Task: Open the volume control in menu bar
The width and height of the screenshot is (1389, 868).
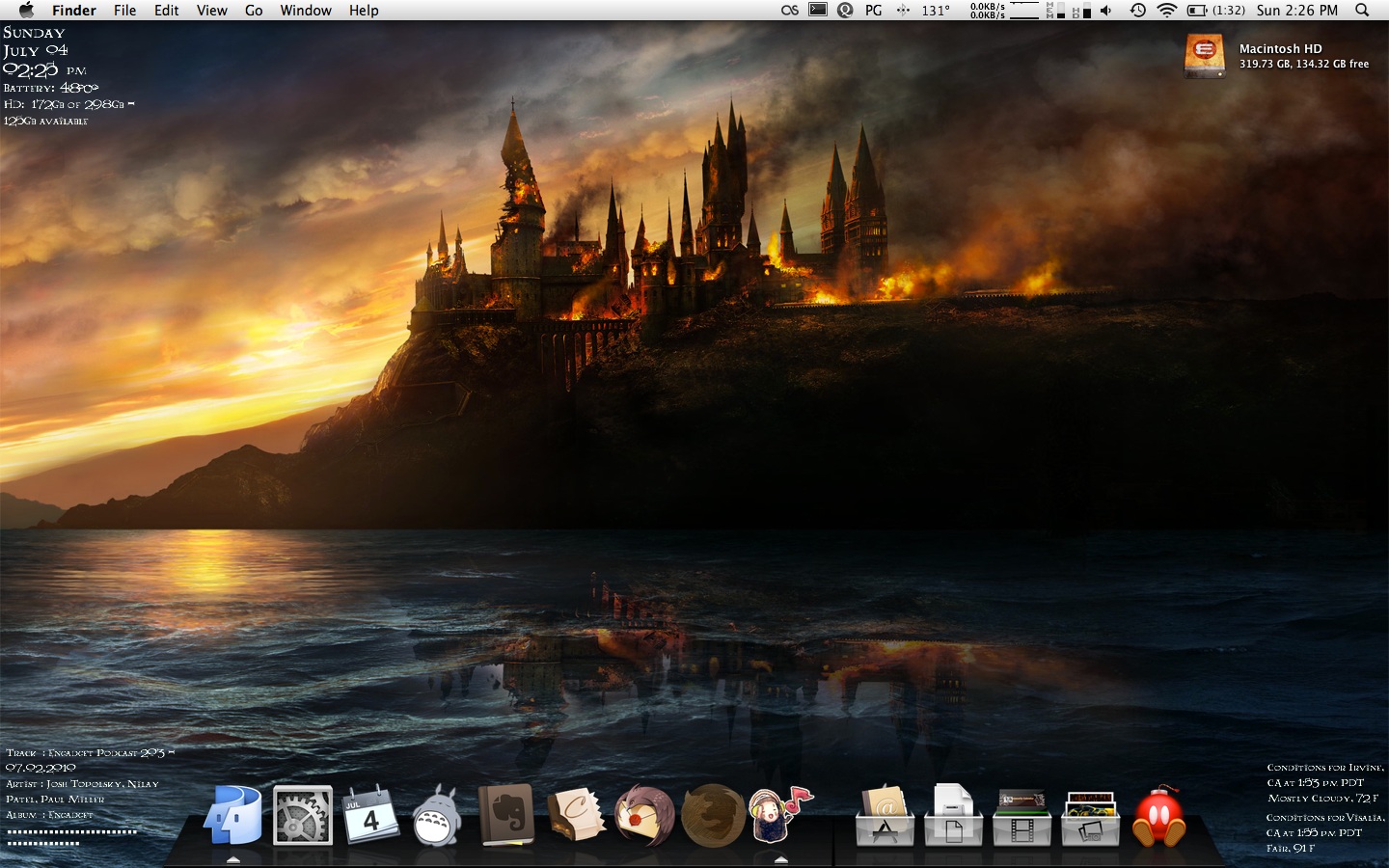Action: pos(1106,11)
